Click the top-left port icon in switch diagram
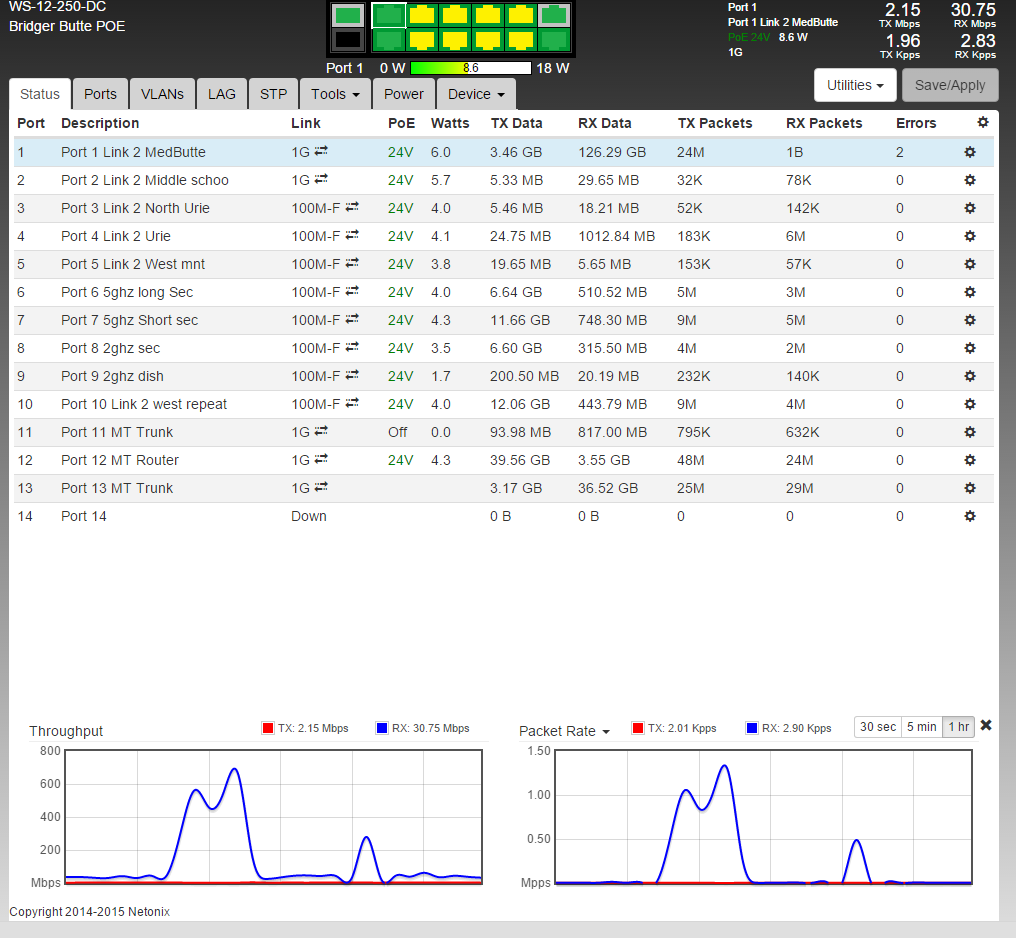The height and width of the screenshot is (938, 1016). click(x=347, y=15)
